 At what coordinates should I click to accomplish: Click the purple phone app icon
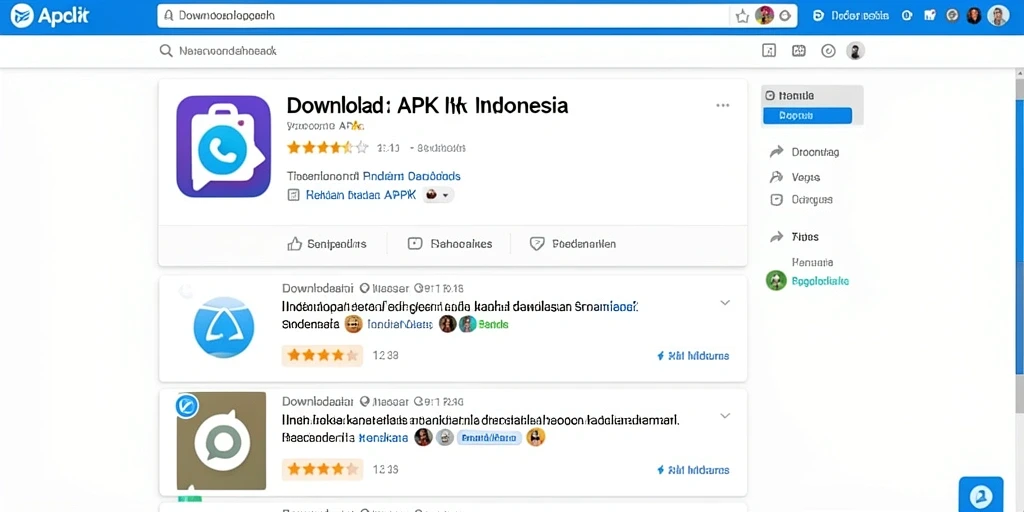click(223, 146)
